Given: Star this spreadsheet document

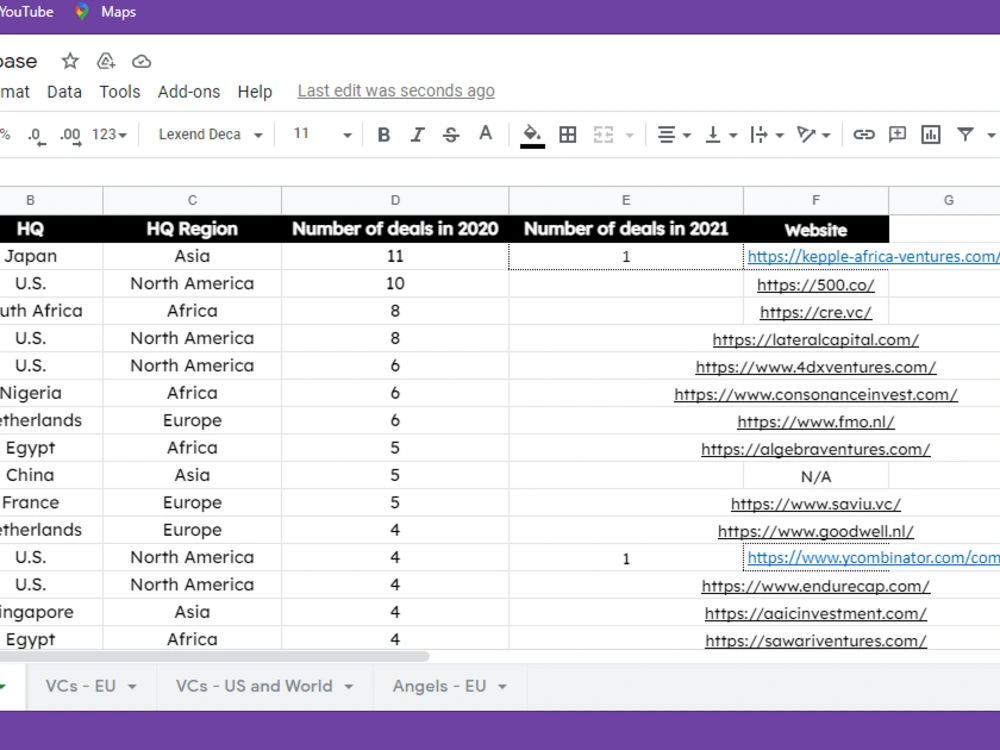Looking at the screenshot, I should (x=70, y=61).
